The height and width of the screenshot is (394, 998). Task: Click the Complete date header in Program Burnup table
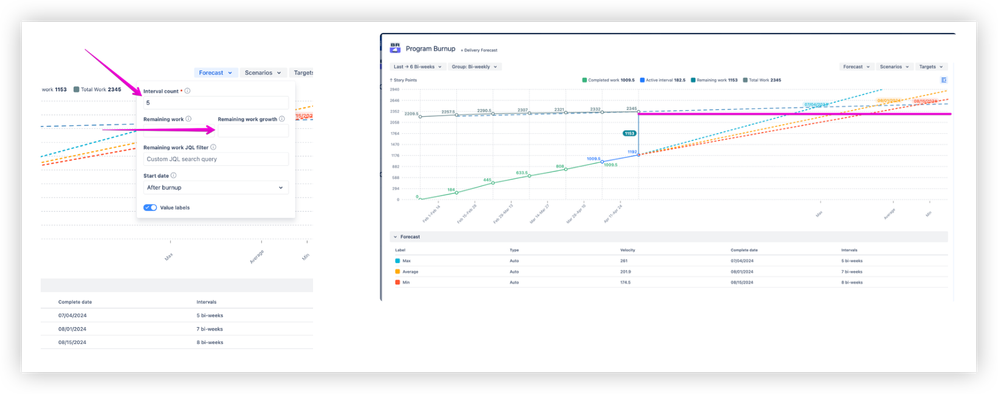(x=743, y=250)
